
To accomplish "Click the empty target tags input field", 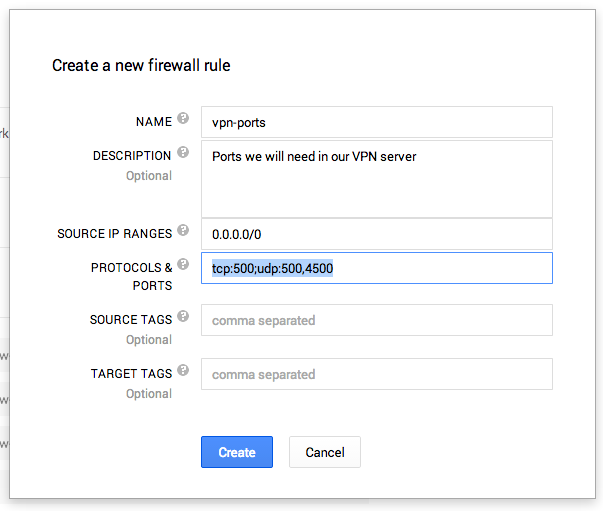I will pos(376,375).
